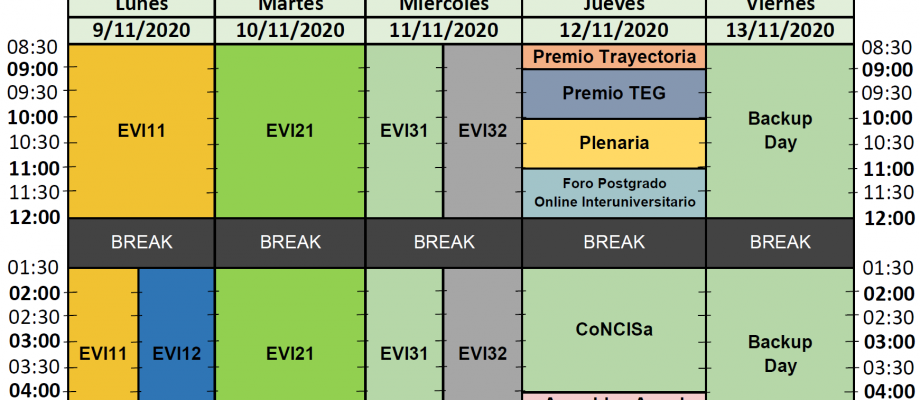Click the 11/11/2020 date header
This screenshot has height=400, width=920.
[444, 30]
